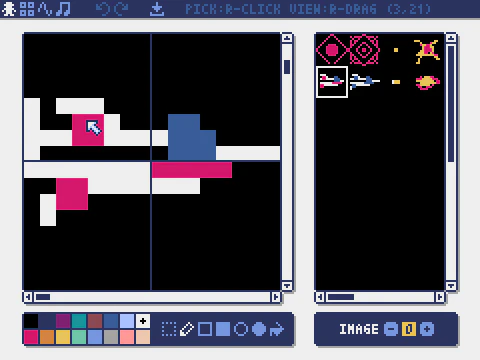Select the pencil draw tool
The width and height of the screenshot is (480, 360).
[187, 329]
